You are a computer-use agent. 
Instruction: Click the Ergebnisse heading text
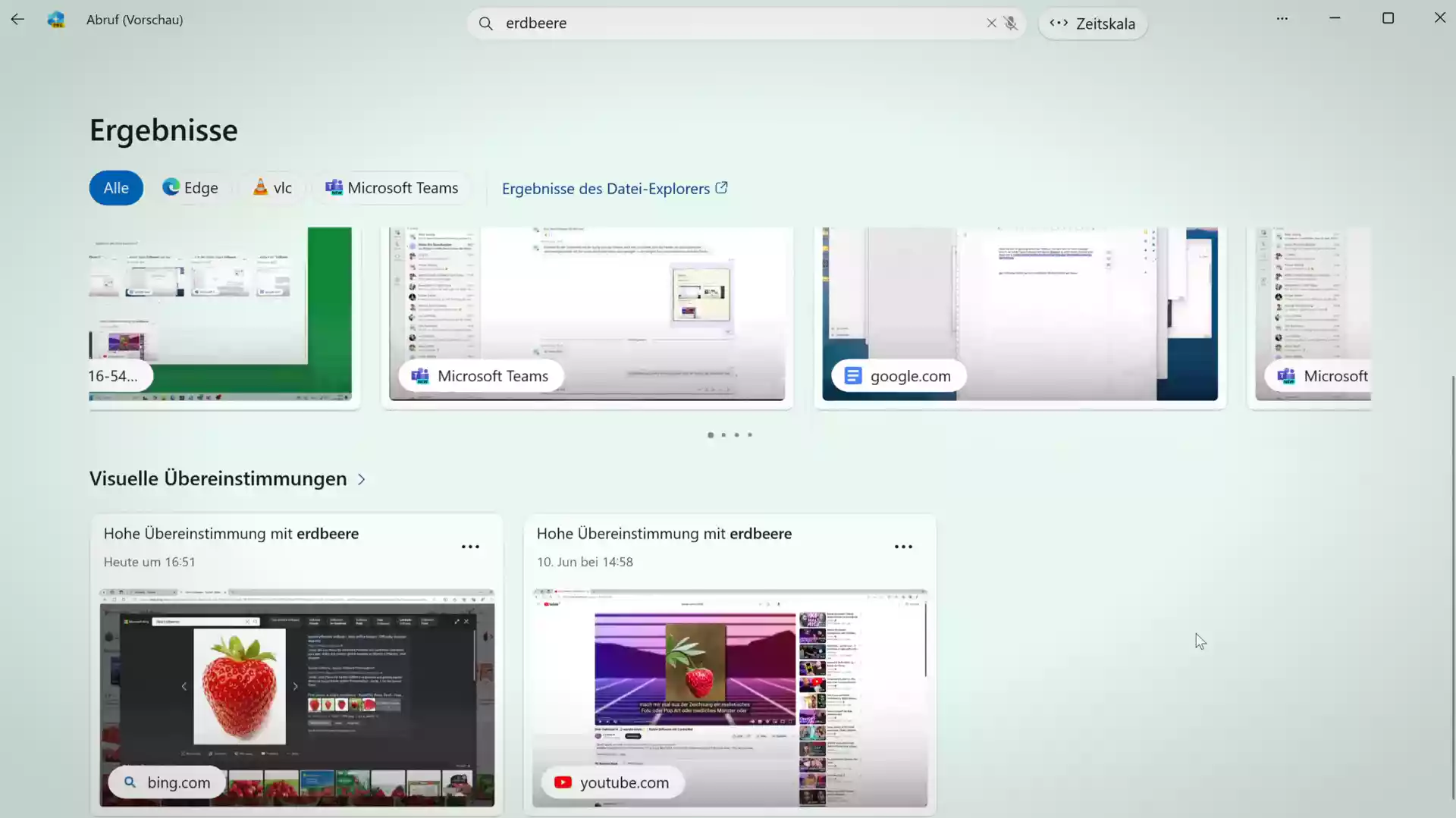click(164, 130)
